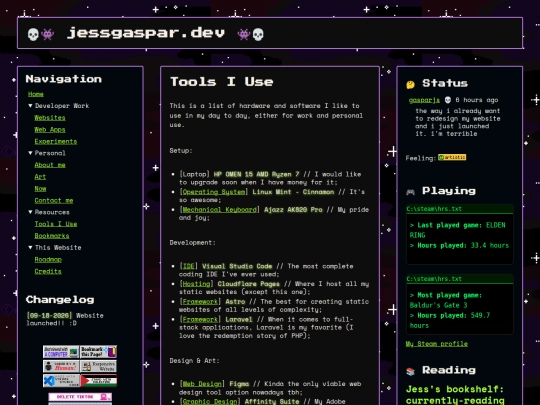
Task: Collapse the Personal navigation section
Action: coord(47,153)
